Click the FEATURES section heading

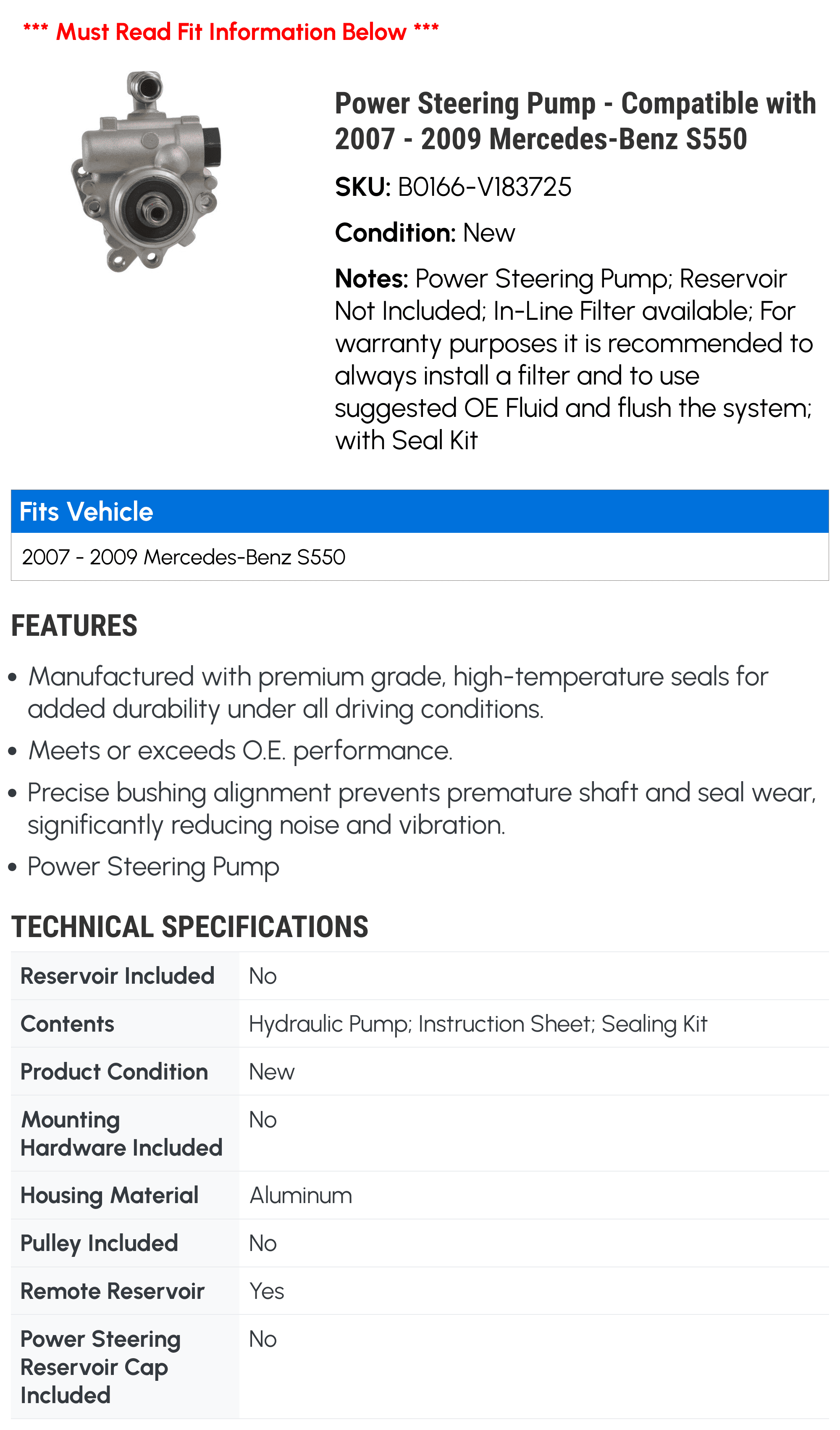(74, 626)
